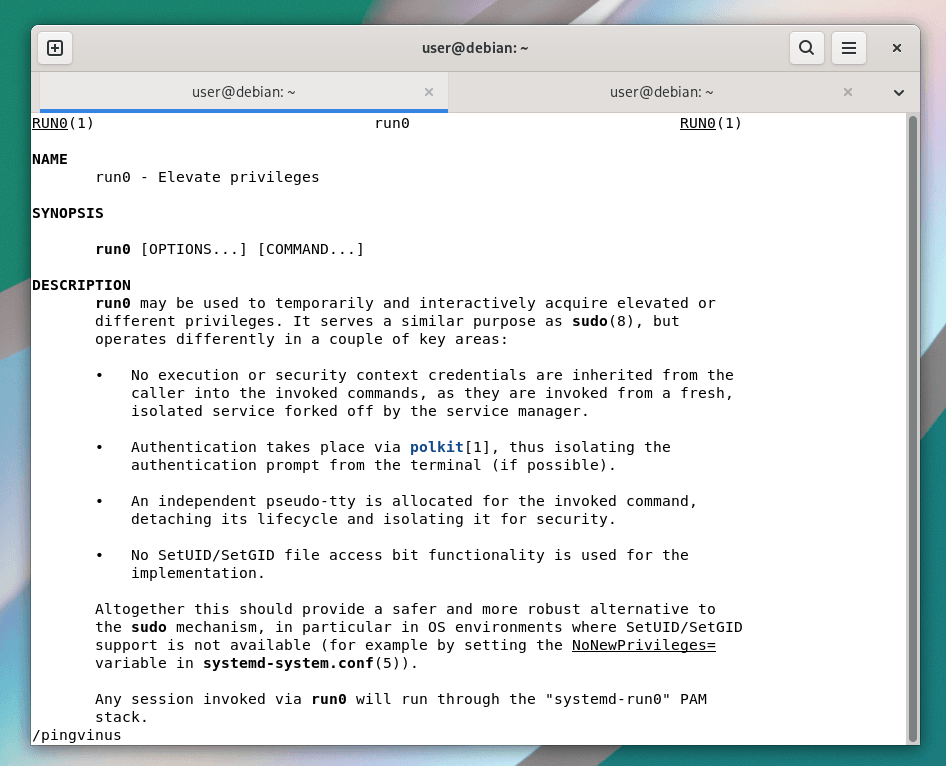
Task: Close the inactive second tab
Action: (x=848, y=92)
